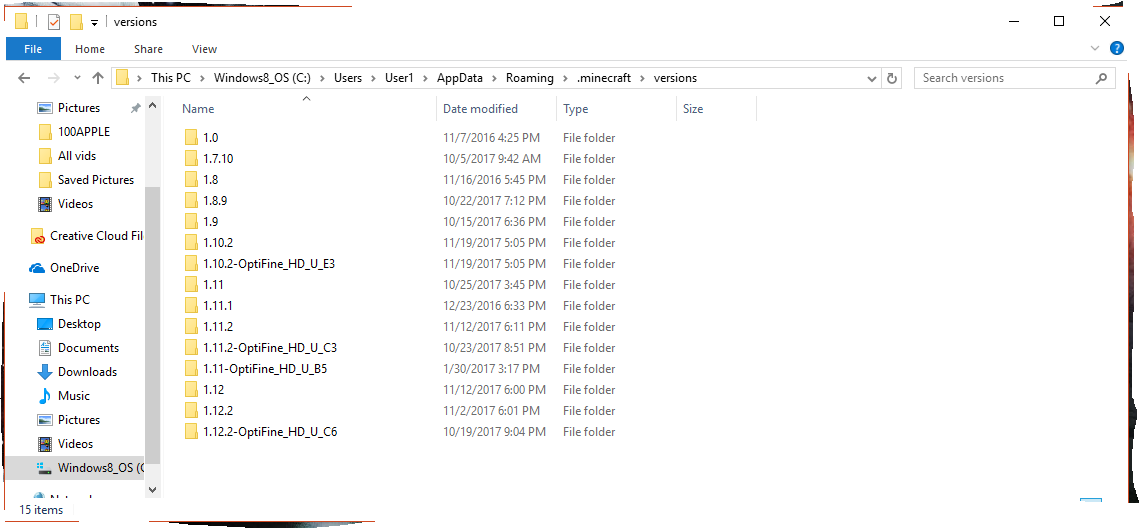Sort by Size column header
The image size is (1140, 528).
click(693, 109)
